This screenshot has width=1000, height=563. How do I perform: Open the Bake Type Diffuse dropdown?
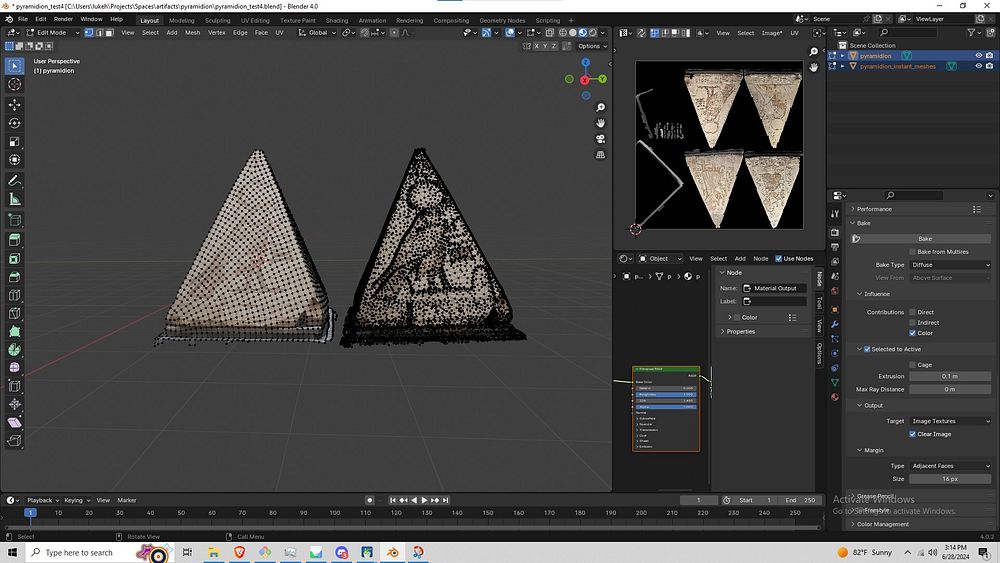point(950,265)
